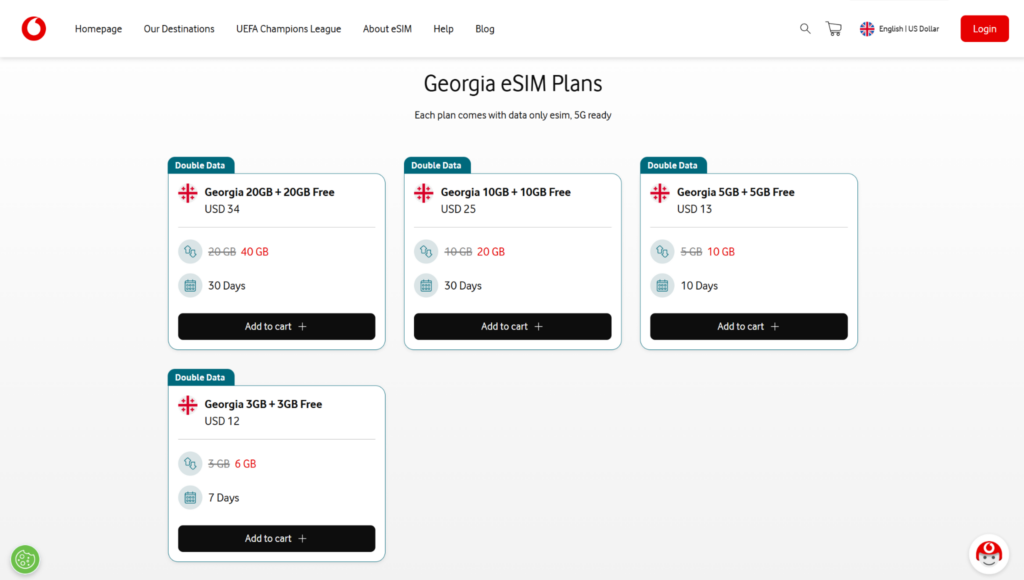Add Georgia 3GB + 3GB plan to cart
The image size is (1024, 580).
coord(277,539)
